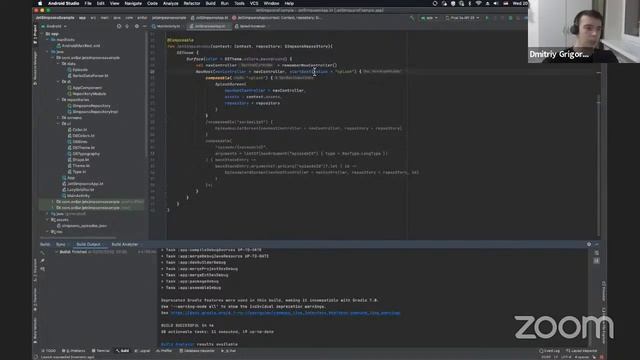This screenshot has width=640, height=360.
Task: Open the Event Log
Action: [549, 351]
